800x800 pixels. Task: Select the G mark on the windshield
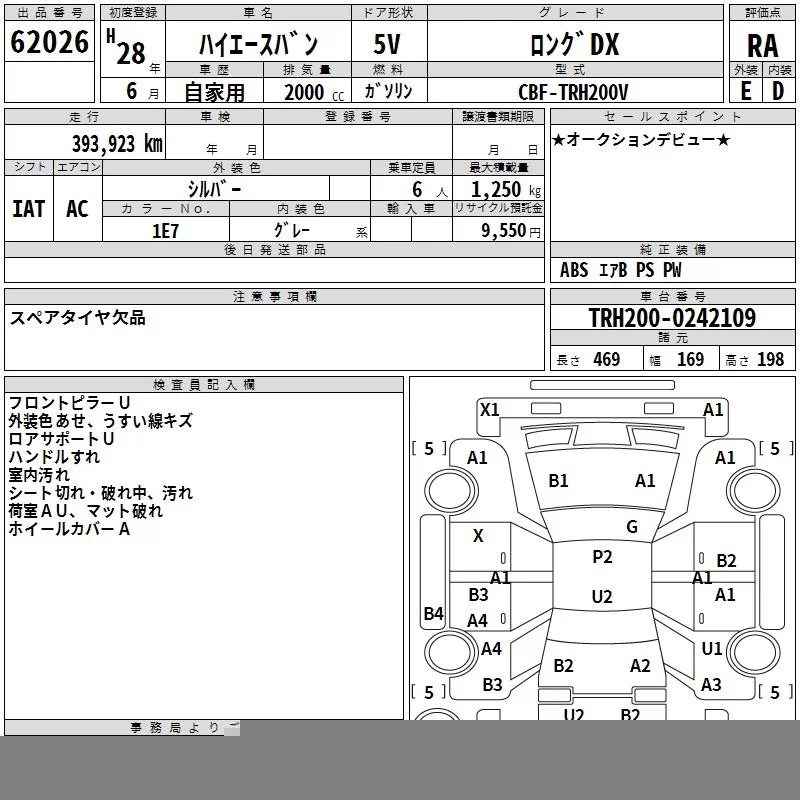632,526
